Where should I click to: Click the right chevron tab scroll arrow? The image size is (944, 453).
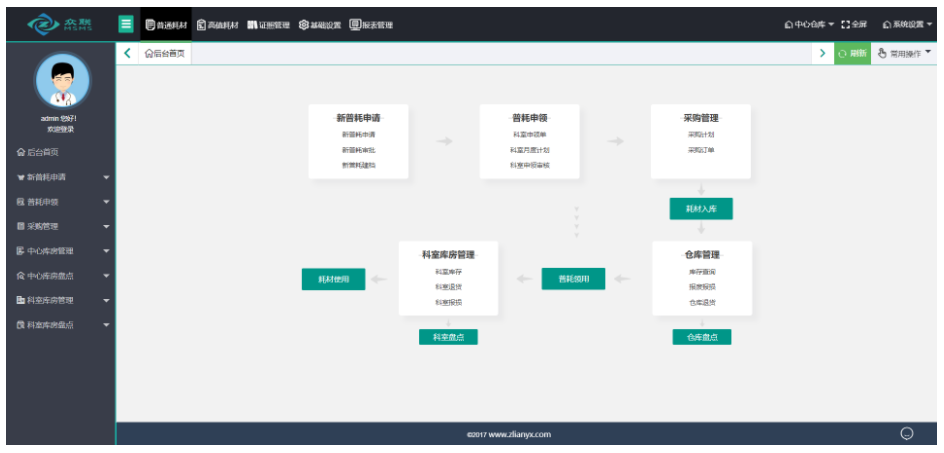pyautogui.click(x=822, y=53)
